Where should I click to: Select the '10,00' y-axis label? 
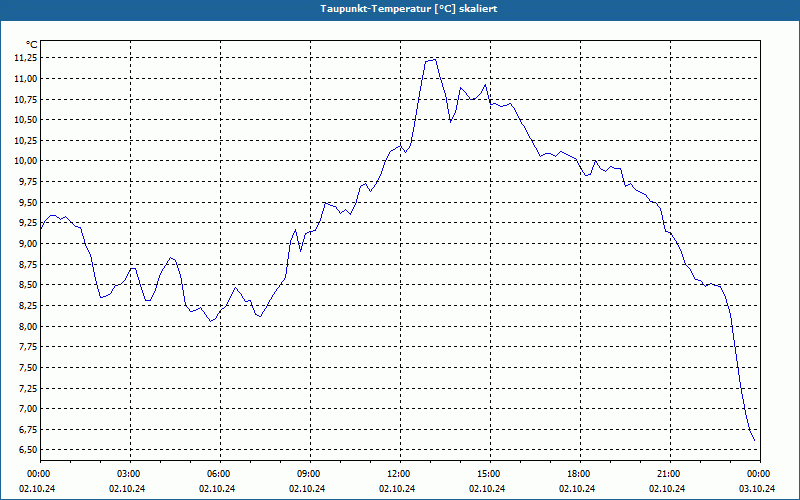[25, 161]
